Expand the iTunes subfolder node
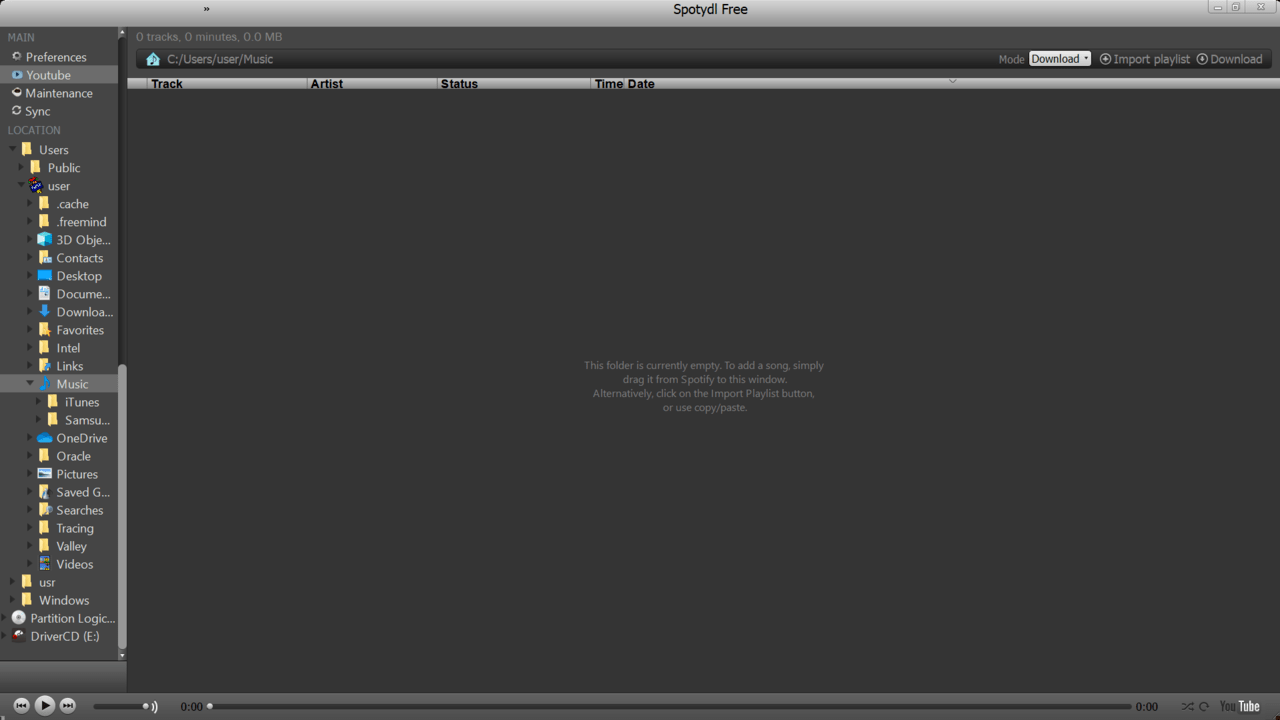 pyautogui.click(x=39, y=401)
